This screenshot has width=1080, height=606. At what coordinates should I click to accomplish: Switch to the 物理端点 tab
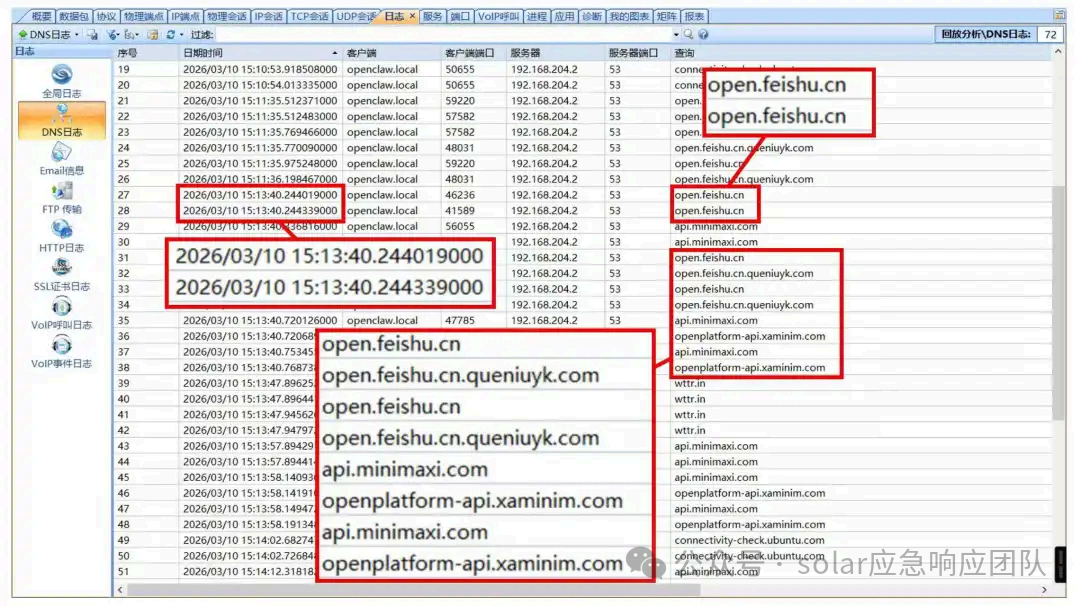(143, 16)
